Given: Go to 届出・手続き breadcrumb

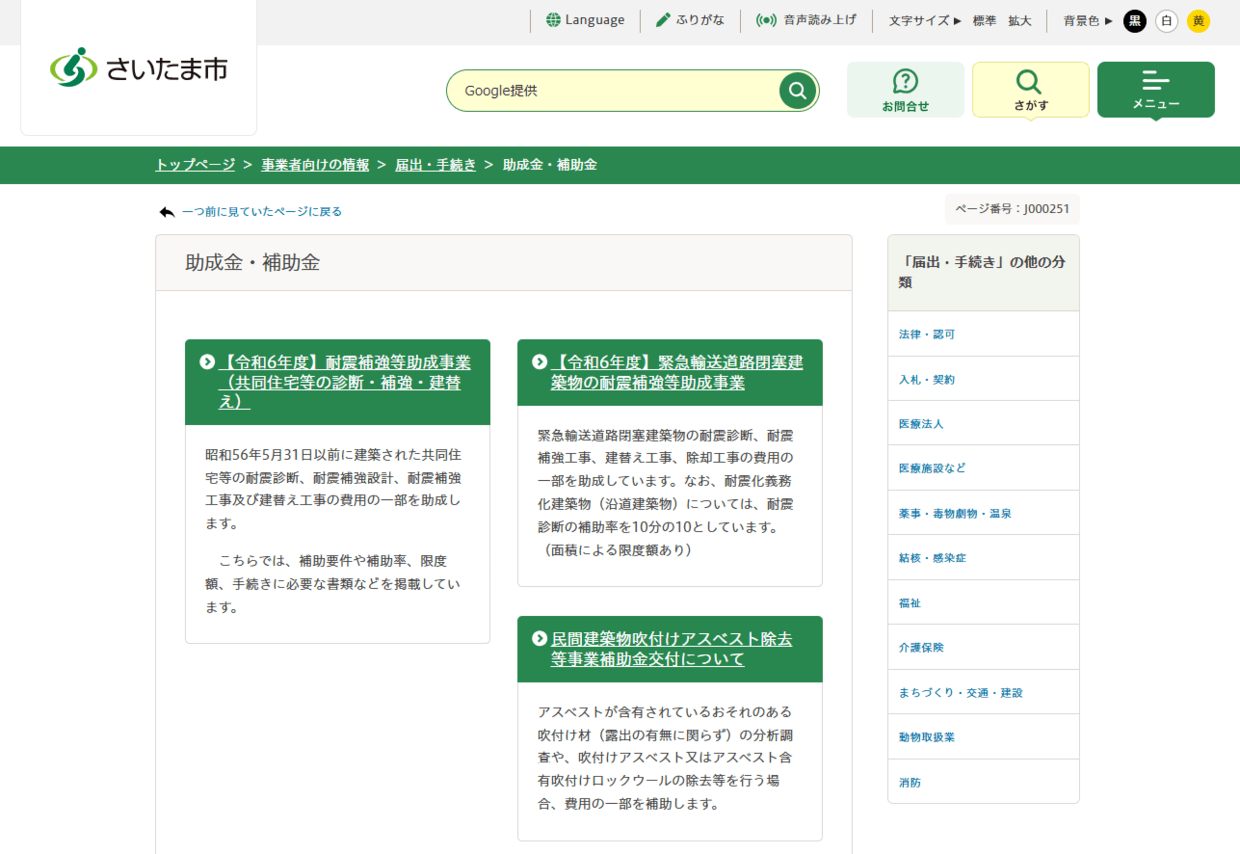Looking at the screenshot, I should [x=436, y=165].
